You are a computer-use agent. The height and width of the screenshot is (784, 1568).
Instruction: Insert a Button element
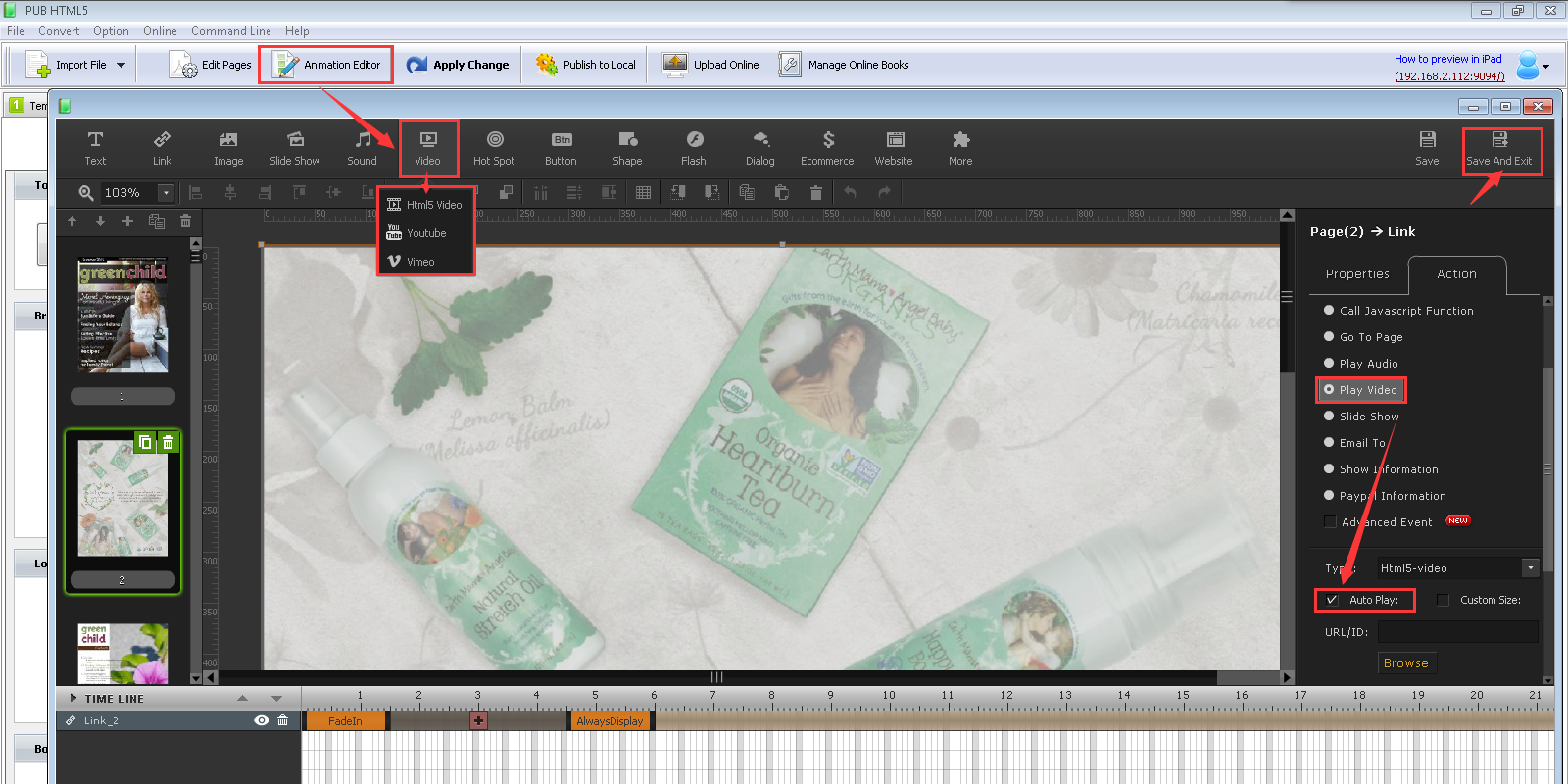(561, 149)
